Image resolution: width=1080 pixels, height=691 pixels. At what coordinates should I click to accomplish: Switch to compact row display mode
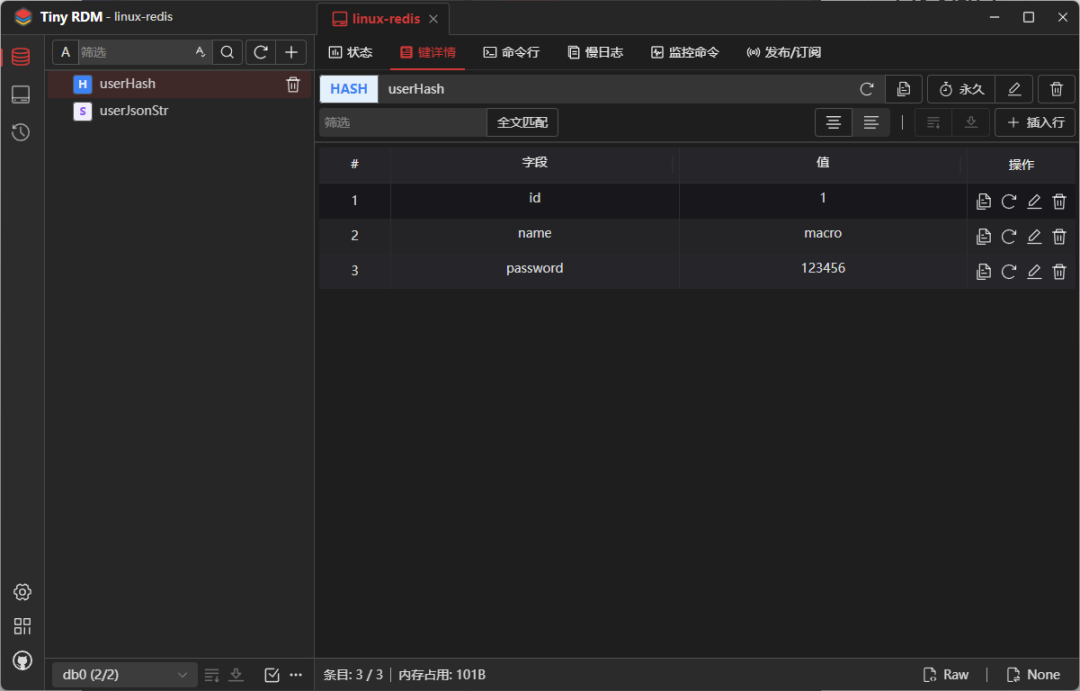(871, 122)
